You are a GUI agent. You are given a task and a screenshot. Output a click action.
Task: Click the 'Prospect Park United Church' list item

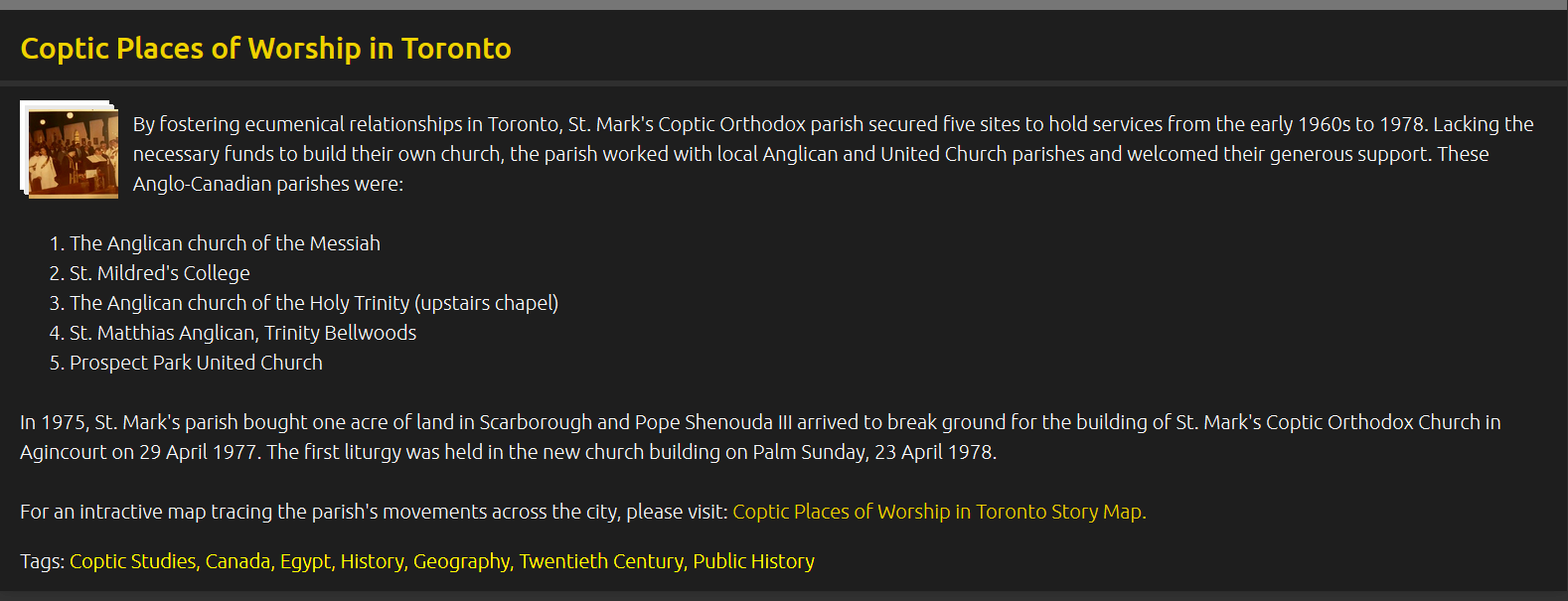pyautogui.click(x=196, y=363)
